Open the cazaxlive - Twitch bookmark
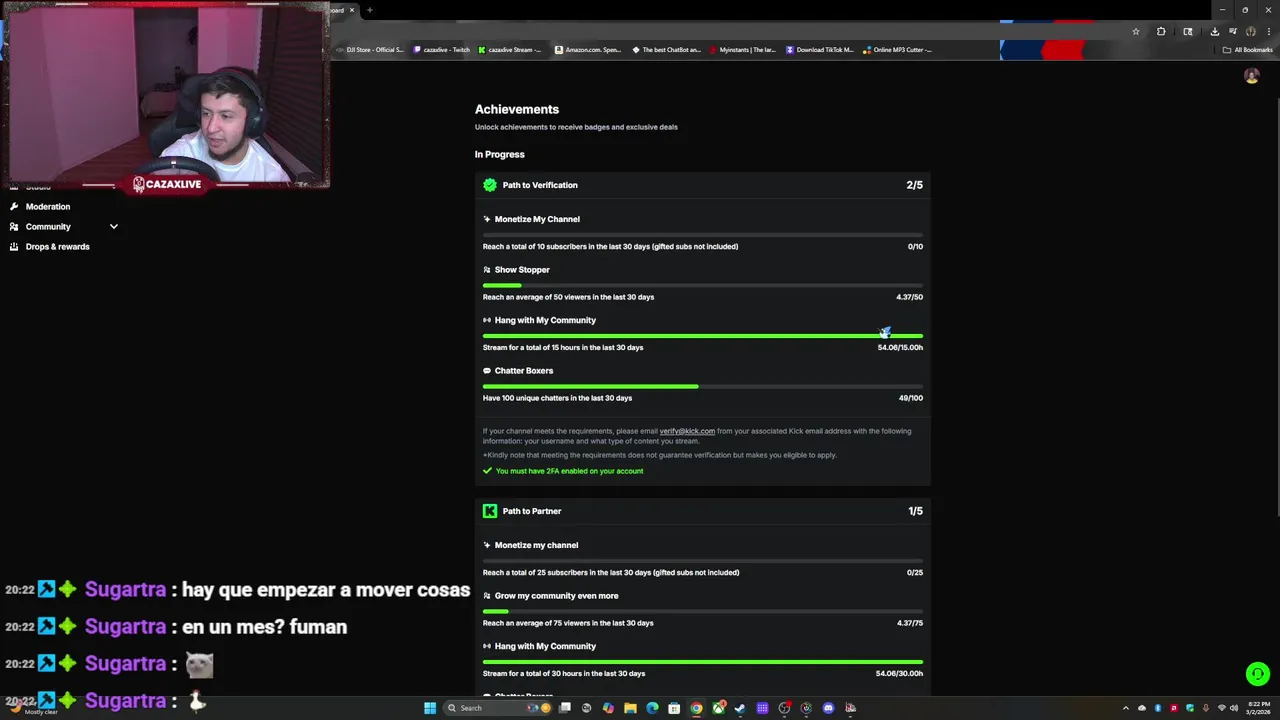 point(441,50)
